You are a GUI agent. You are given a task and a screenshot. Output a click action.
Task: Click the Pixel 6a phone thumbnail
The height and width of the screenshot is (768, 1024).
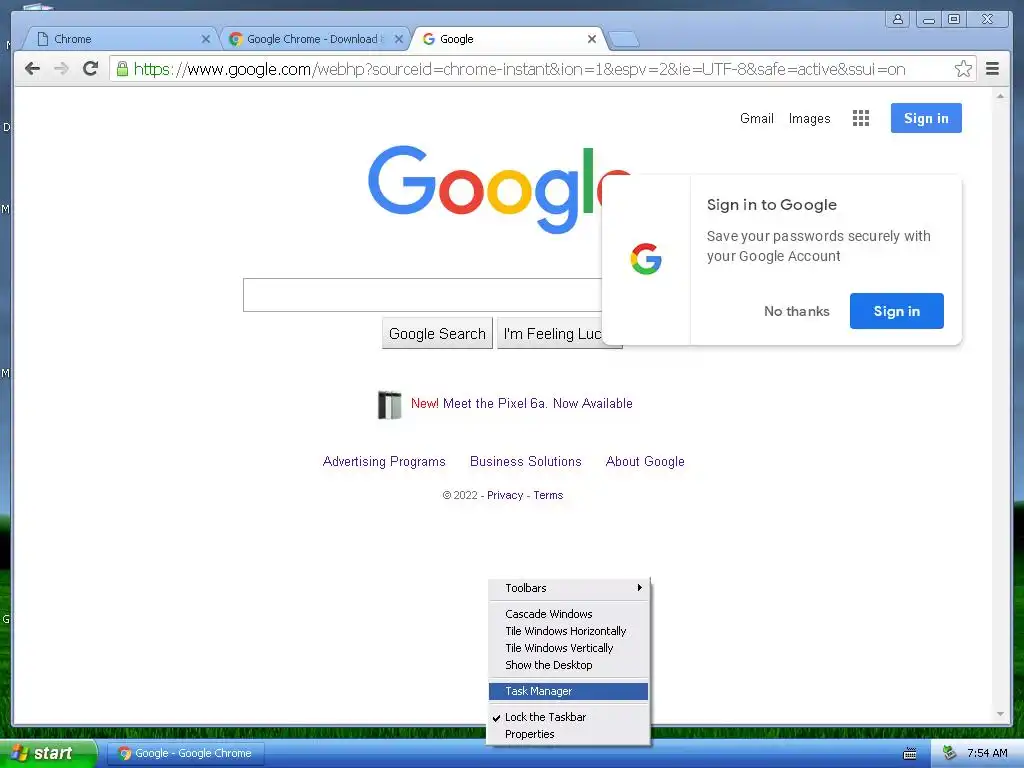tap(390, 404)
